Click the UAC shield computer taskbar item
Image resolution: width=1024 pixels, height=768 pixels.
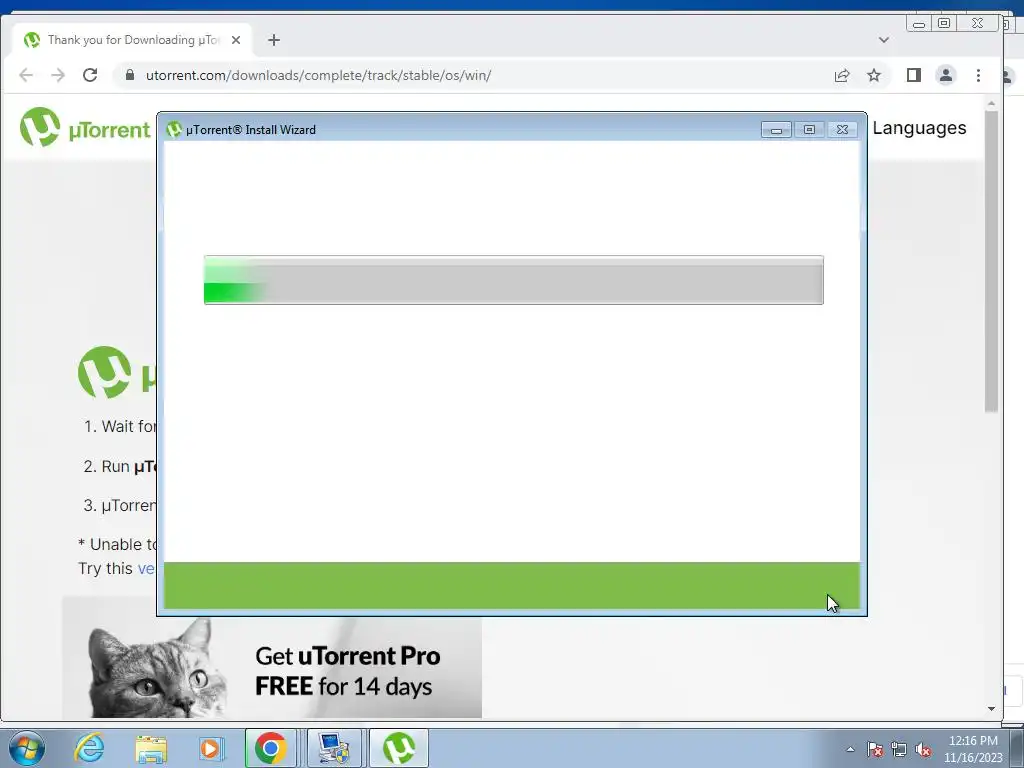coord(334,748)
